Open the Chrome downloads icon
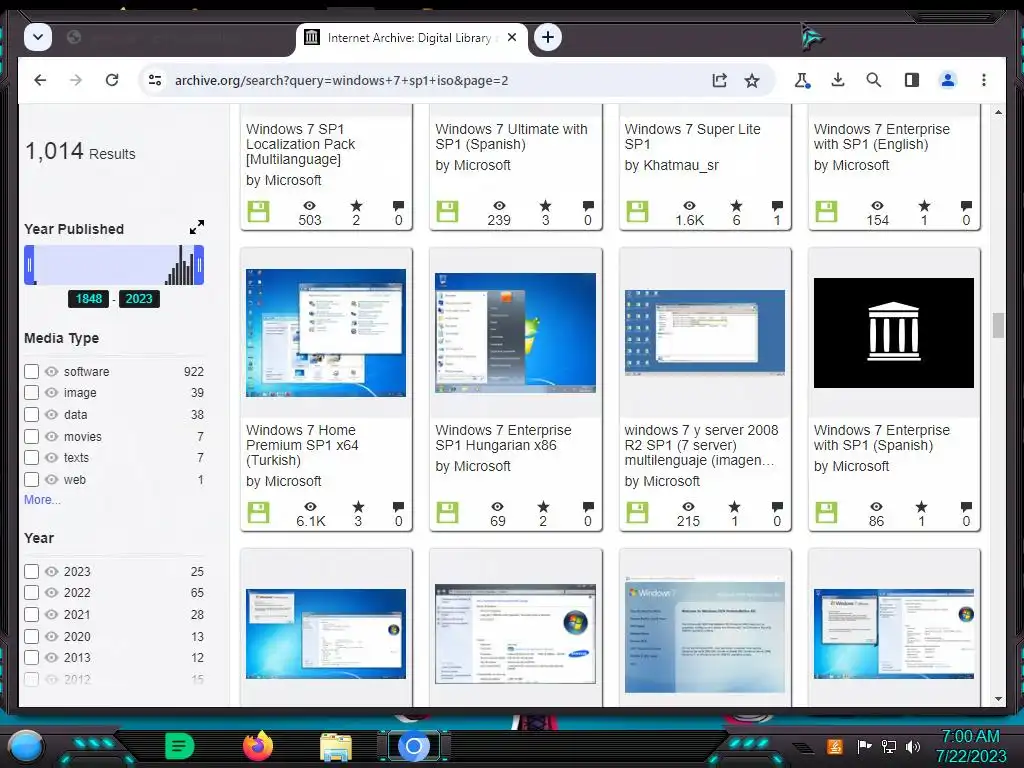1024x768 pixels. (838, 80)
